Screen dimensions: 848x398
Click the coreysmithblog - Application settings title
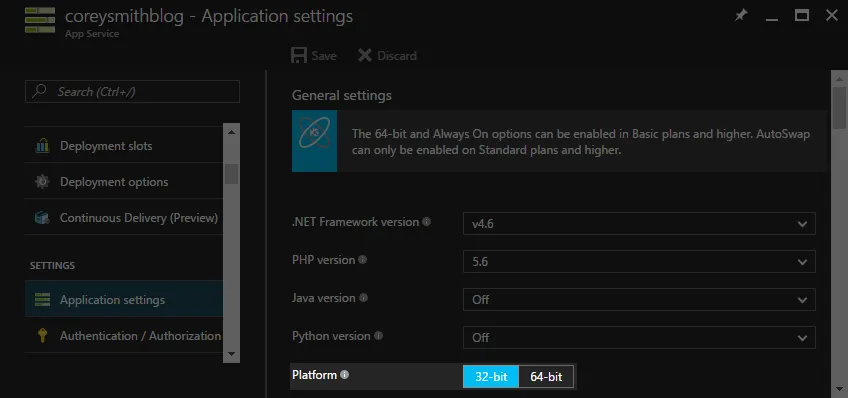[209, 16]
